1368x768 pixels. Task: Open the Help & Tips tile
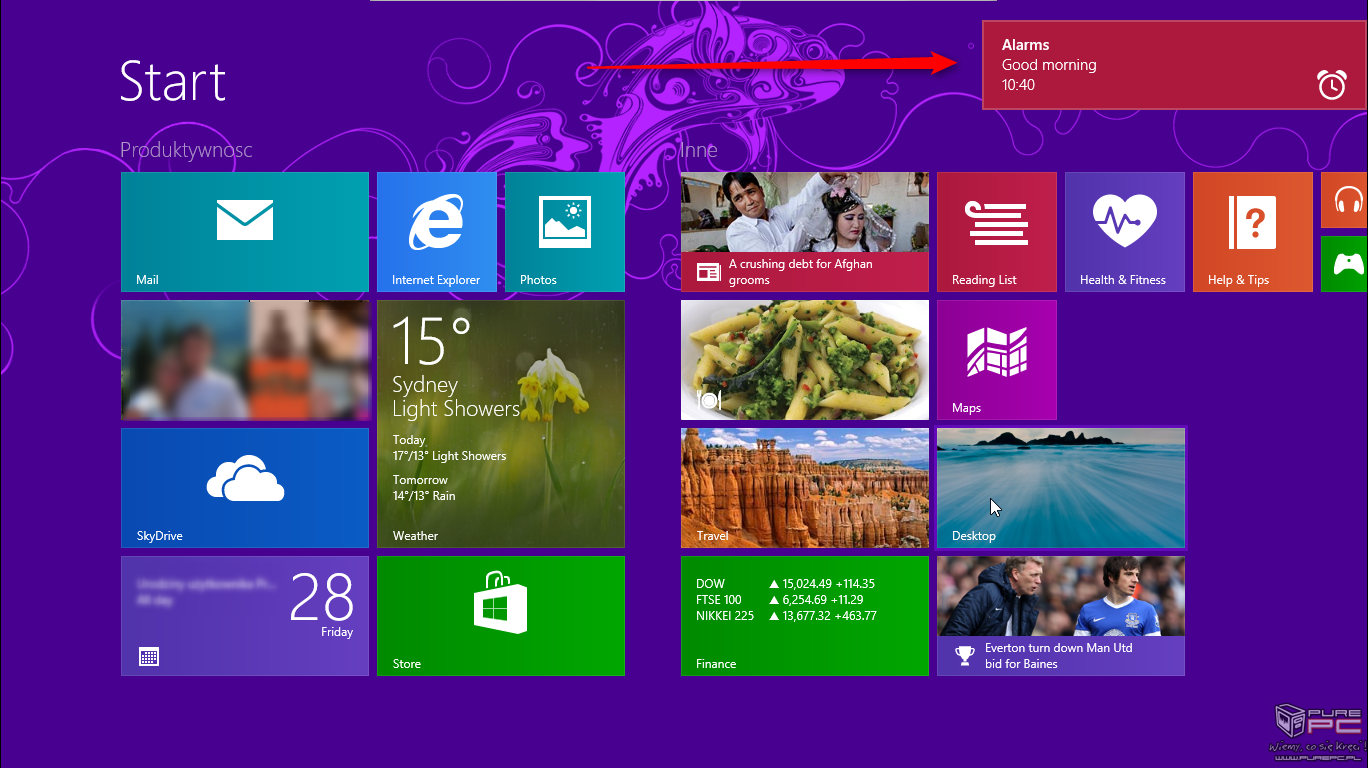pos(1253,232)
